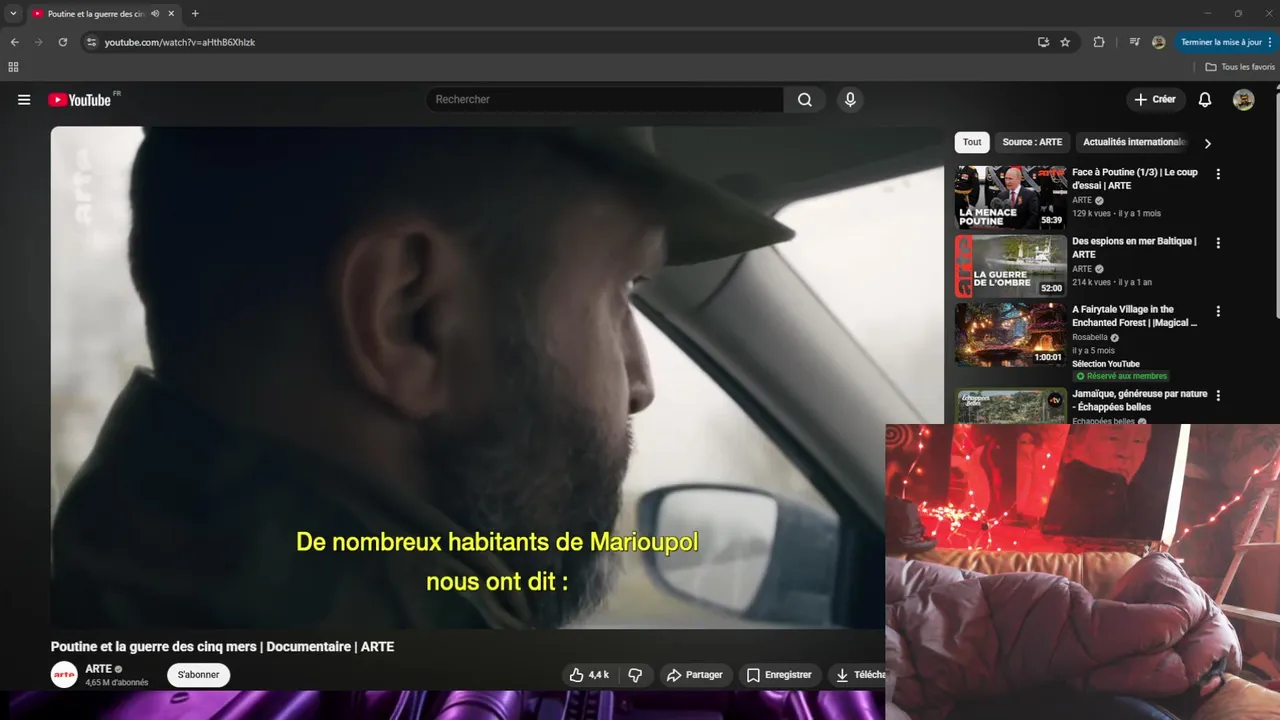Subscribe with the S'abonner button
The width and height of the screenshot is (1280, 720).
tap(198, 675)
